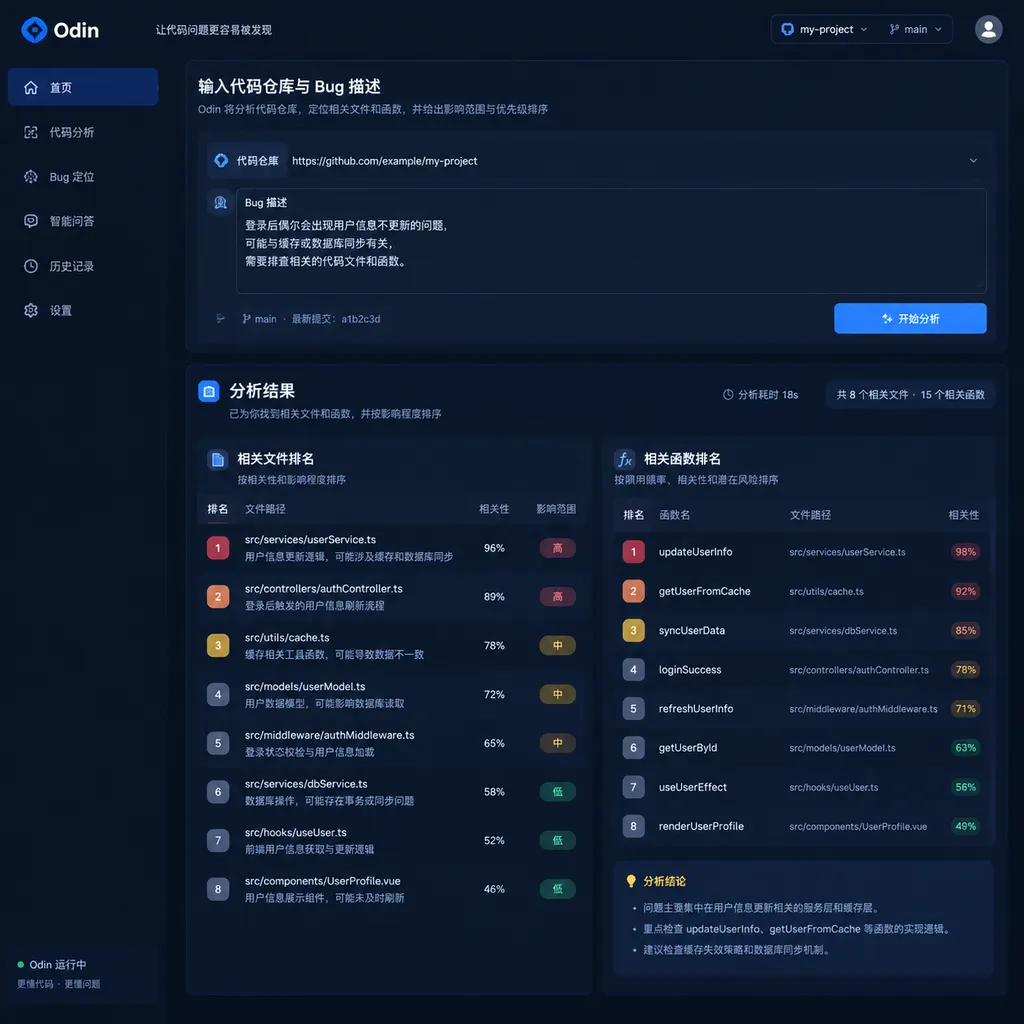Viewport: 1024px width, 1024px height.
Task: Click rank 3 badge for syncUserData function
Action: pyautogui.click(x=633, y=630)
